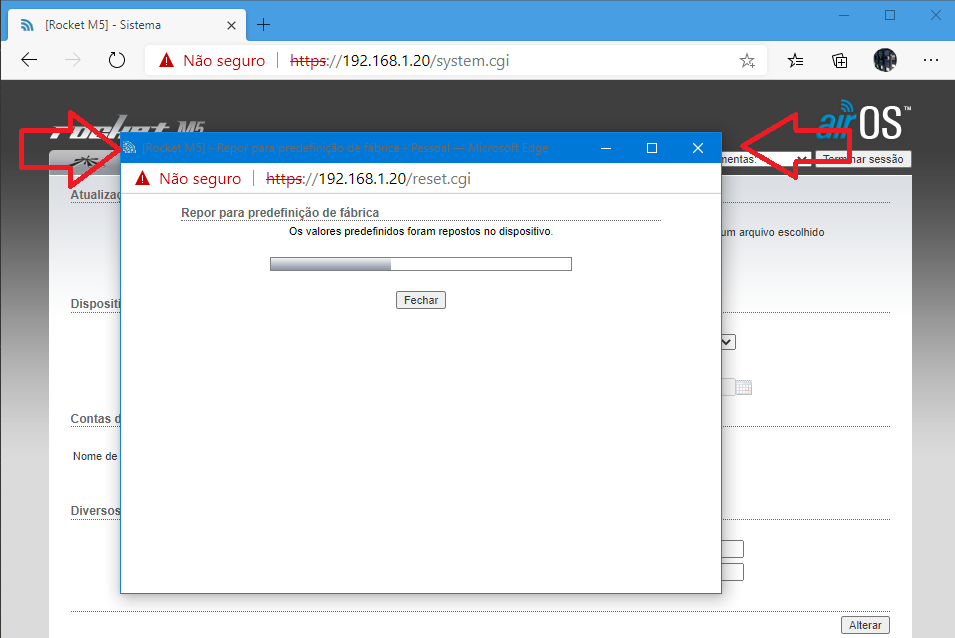The width and height of the screenshot is (955, 638).
Task: Minimize the main Edge window
Action: pyautogui.click(x=844, y=15)
